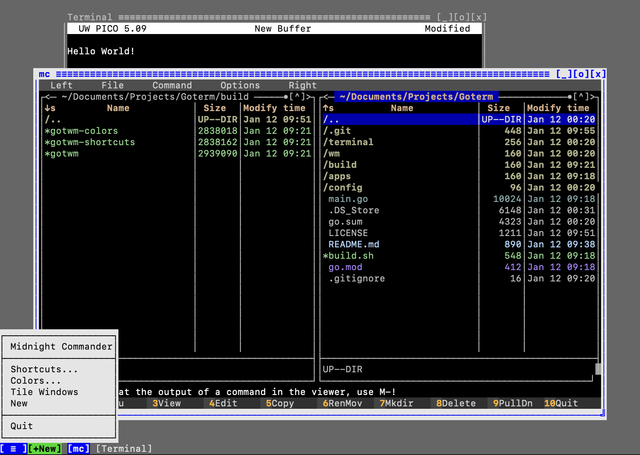Open the Right menu in mc
This screenshot has height=455, width=640.
[302, 85]
